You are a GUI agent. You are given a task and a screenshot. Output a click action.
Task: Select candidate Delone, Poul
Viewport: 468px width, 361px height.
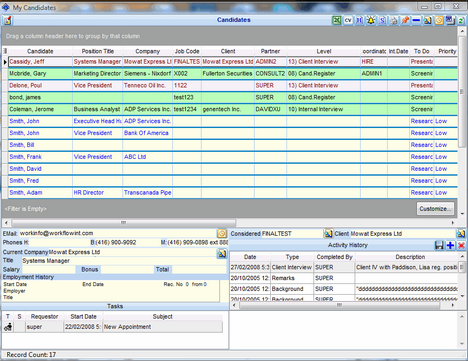(x=26, y=86)
